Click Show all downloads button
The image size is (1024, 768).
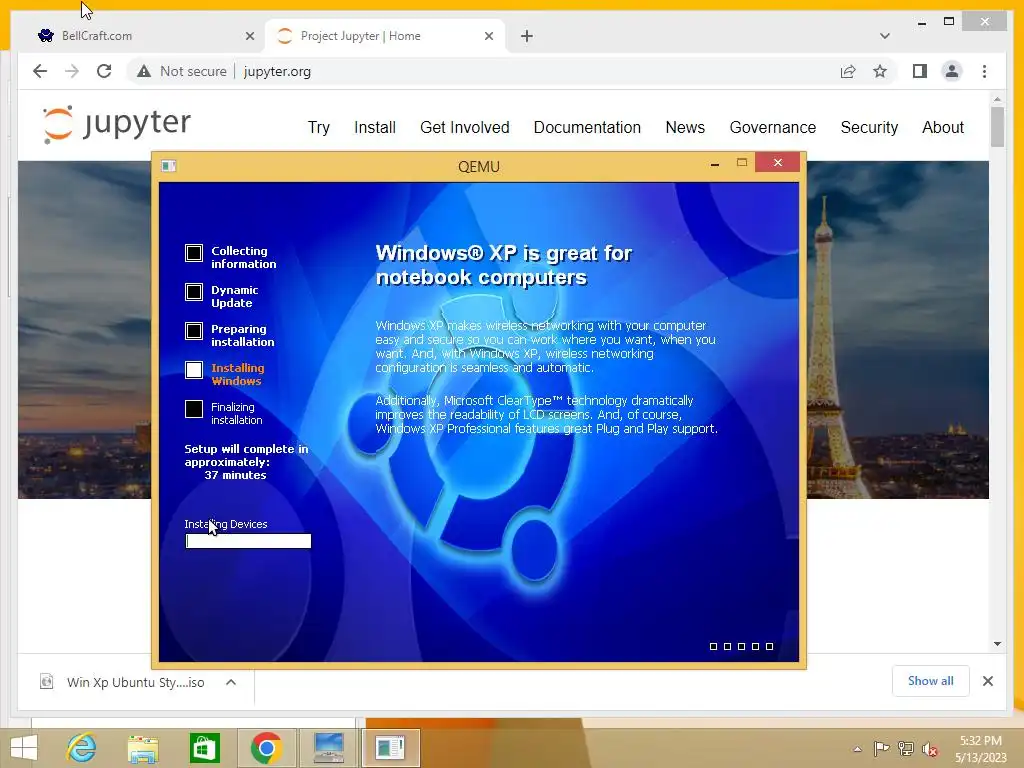pyautogui.click(x=931, y=681)
